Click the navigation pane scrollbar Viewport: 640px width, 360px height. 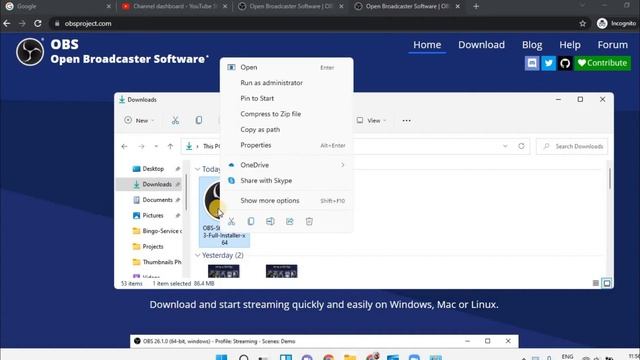click(186, 192)
